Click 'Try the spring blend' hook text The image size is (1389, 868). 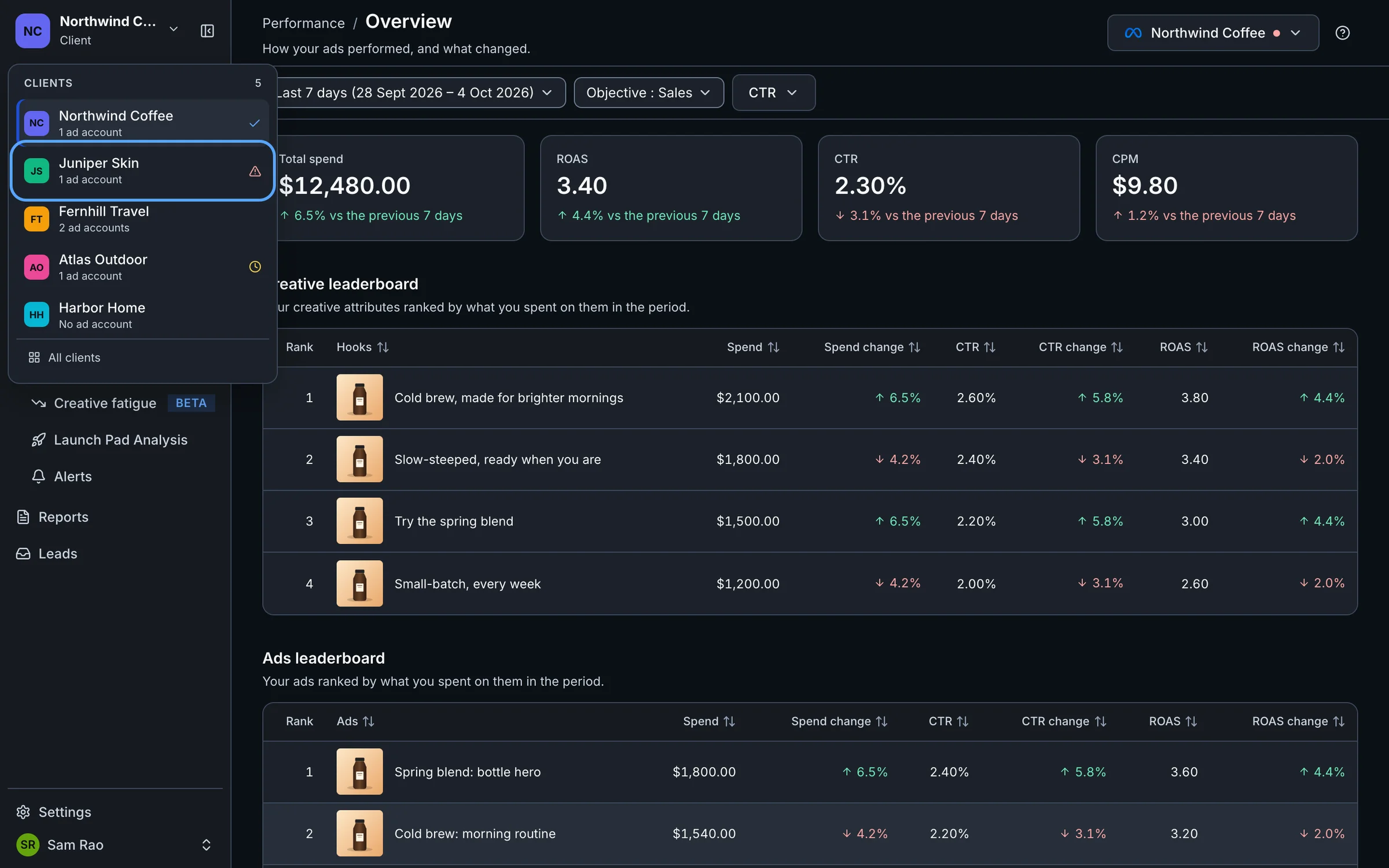pos(454,521)
